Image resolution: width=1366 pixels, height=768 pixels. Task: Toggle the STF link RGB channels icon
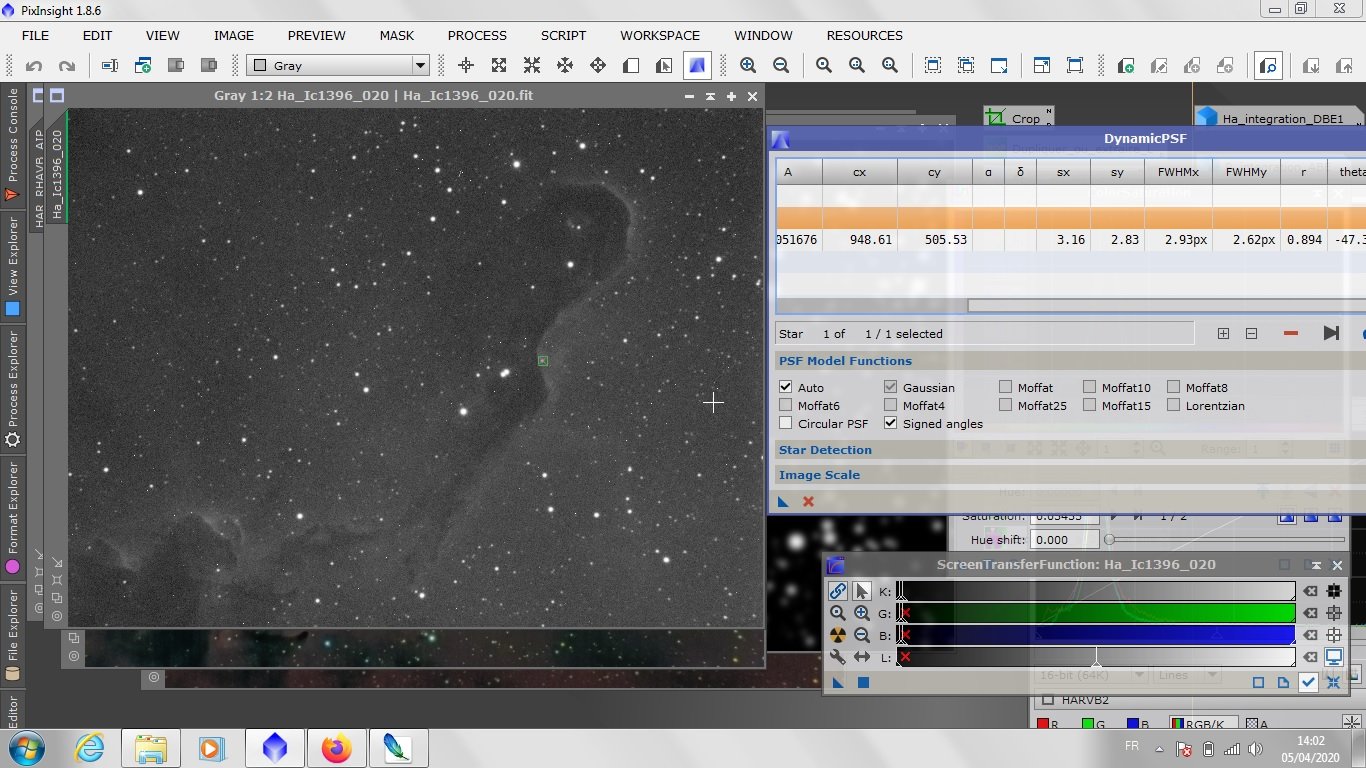(x=838, y=591)
